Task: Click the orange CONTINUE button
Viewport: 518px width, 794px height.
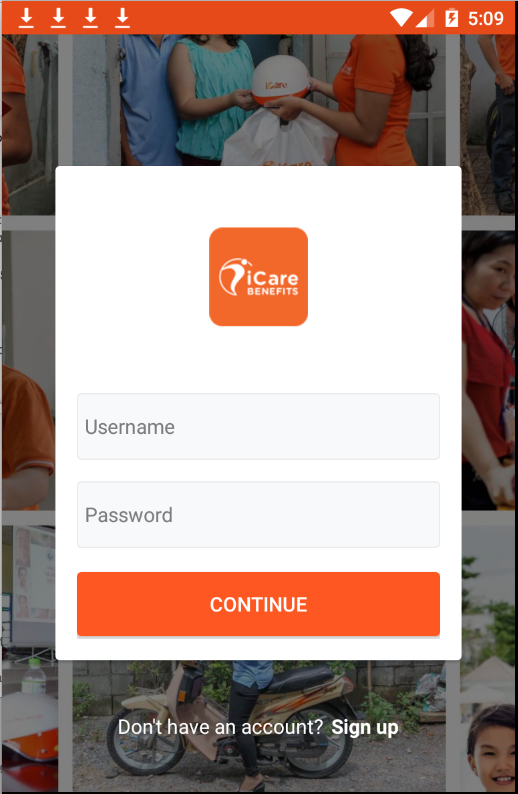Action: coord(258,604)
